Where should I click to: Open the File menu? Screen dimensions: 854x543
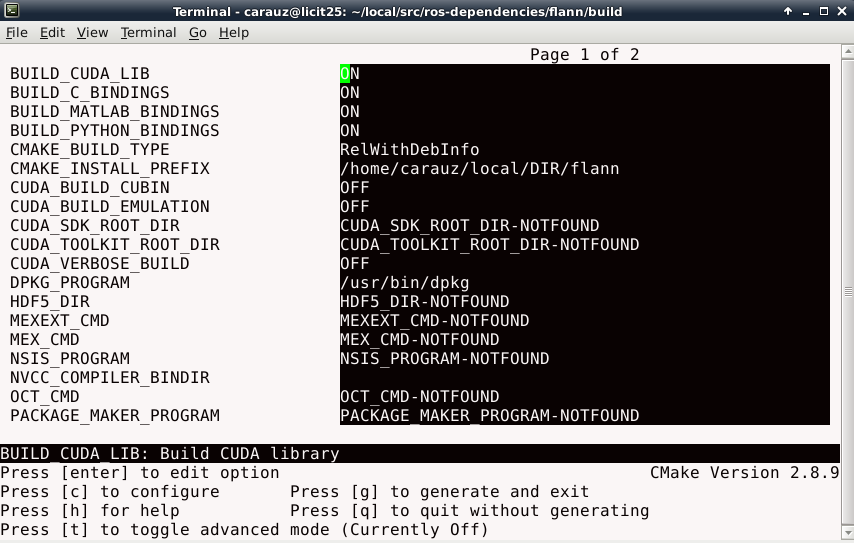(17, 32)
